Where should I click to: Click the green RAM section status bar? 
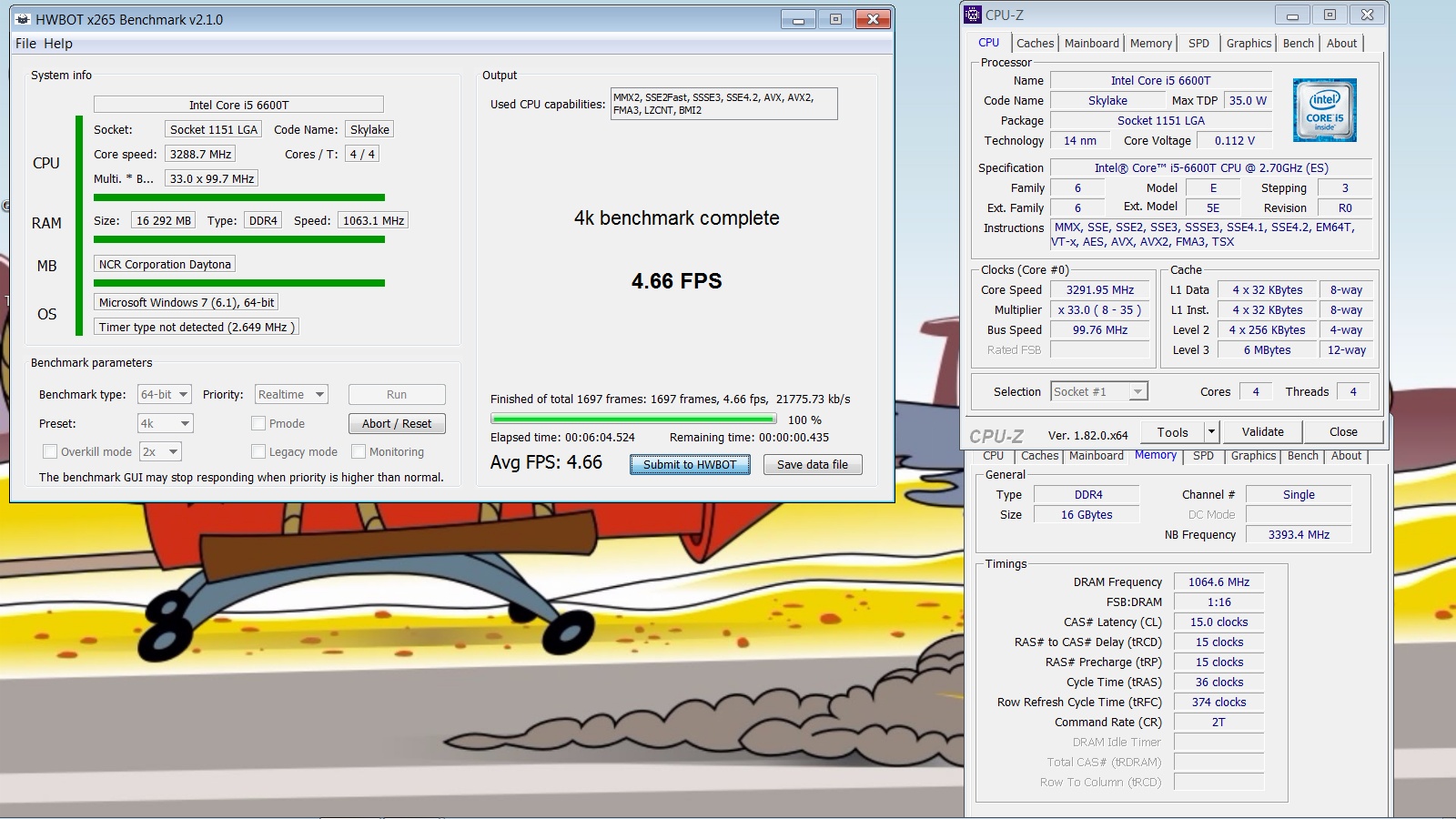(x=239, y=239)
